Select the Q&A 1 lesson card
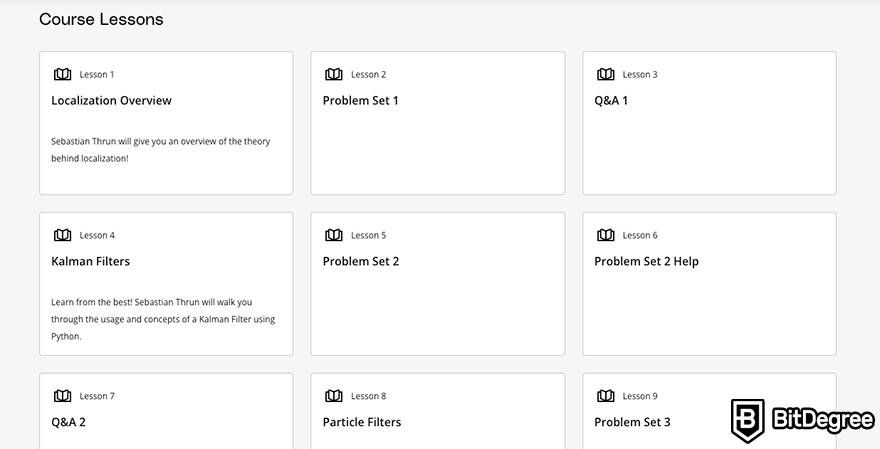 tap(709, 123)
